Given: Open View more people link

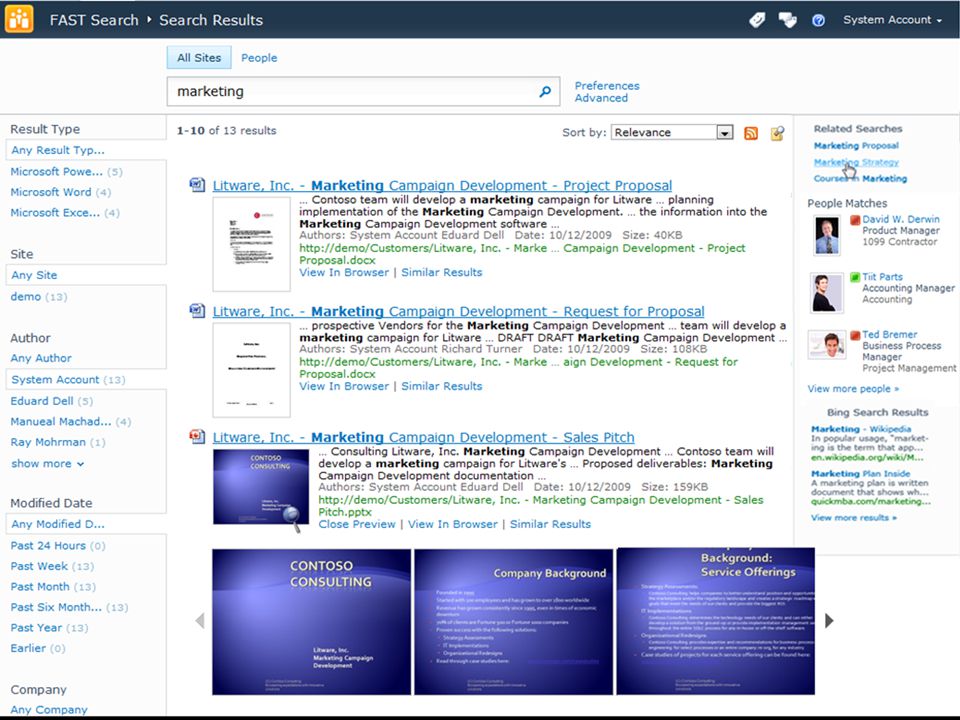Looking at the screenshot, I should pos(853,389).
